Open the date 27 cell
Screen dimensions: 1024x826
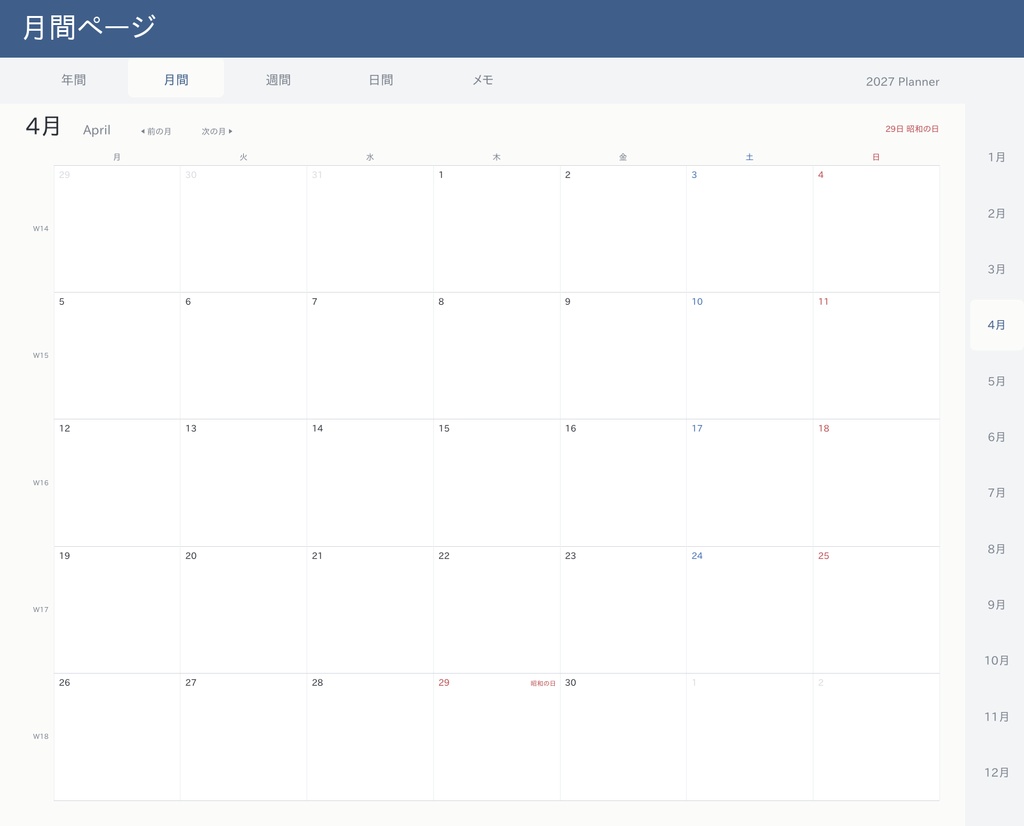tap(244, 737)
